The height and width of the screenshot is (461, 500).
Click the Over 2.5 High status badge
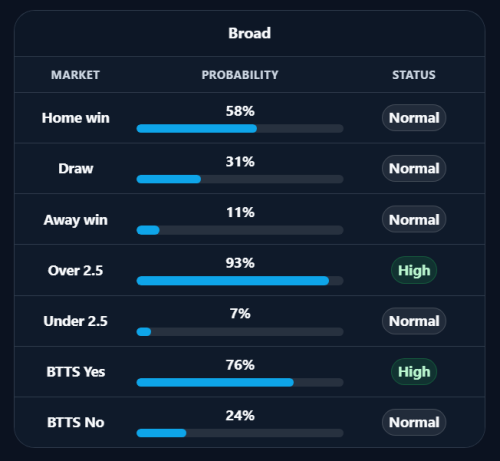(414, 270)
